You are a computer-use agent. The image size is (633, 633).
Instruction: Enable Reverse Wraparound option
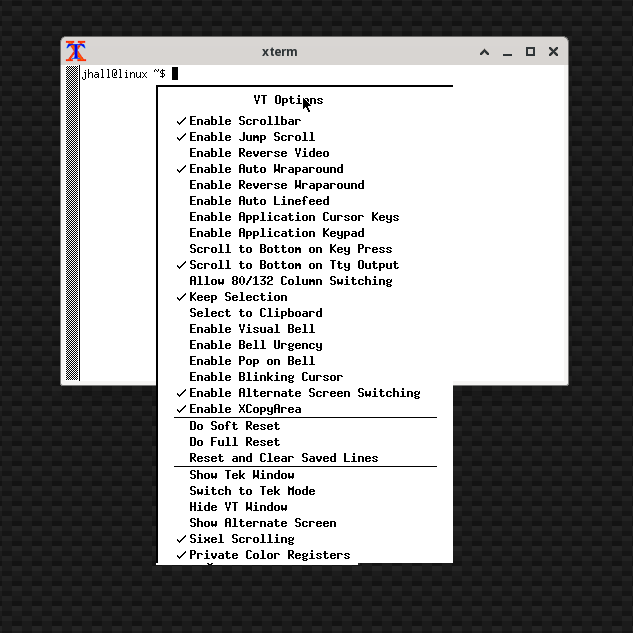click(x=305, y=185)
